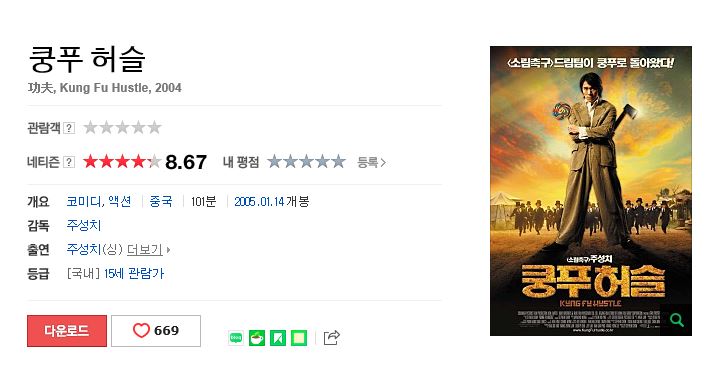Click magnifier icon on poster corner
The width and height of the screenshot is (726, 391).
point(676,320)
